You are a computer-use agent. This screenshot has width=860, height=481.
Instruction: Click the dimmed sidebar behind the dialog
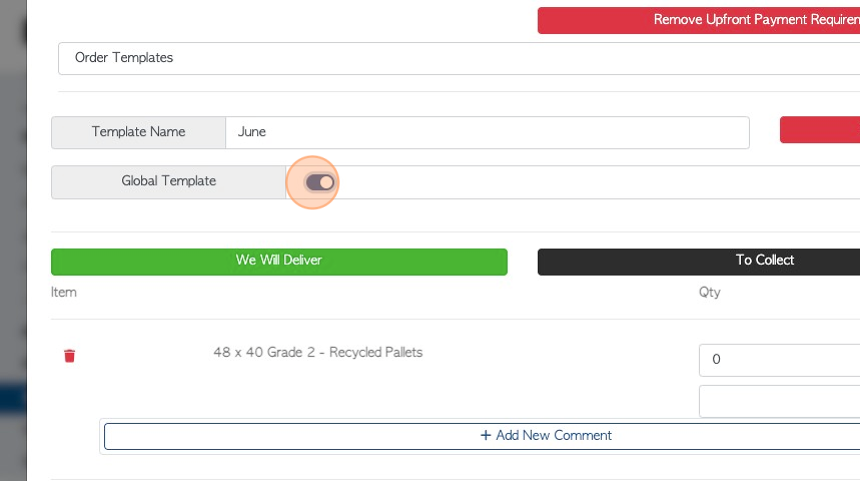pos(12,250)
